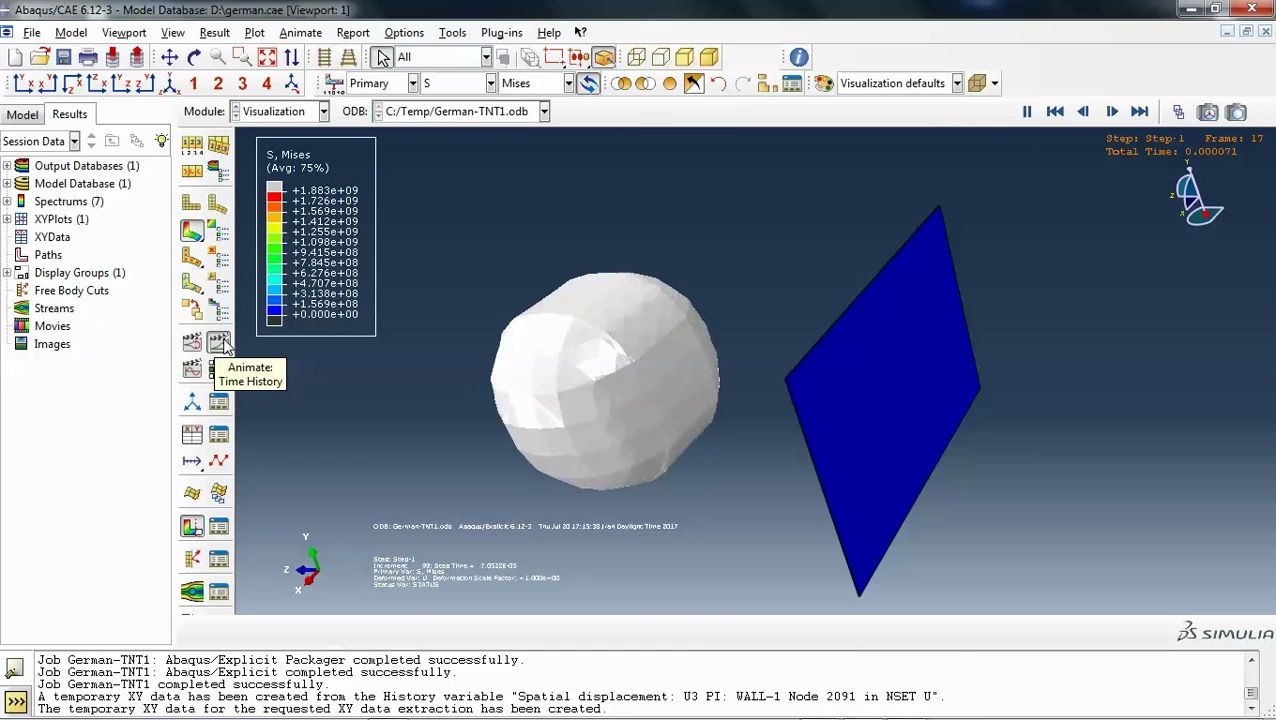Open the File menu
1276x720 pixels.
32,33
